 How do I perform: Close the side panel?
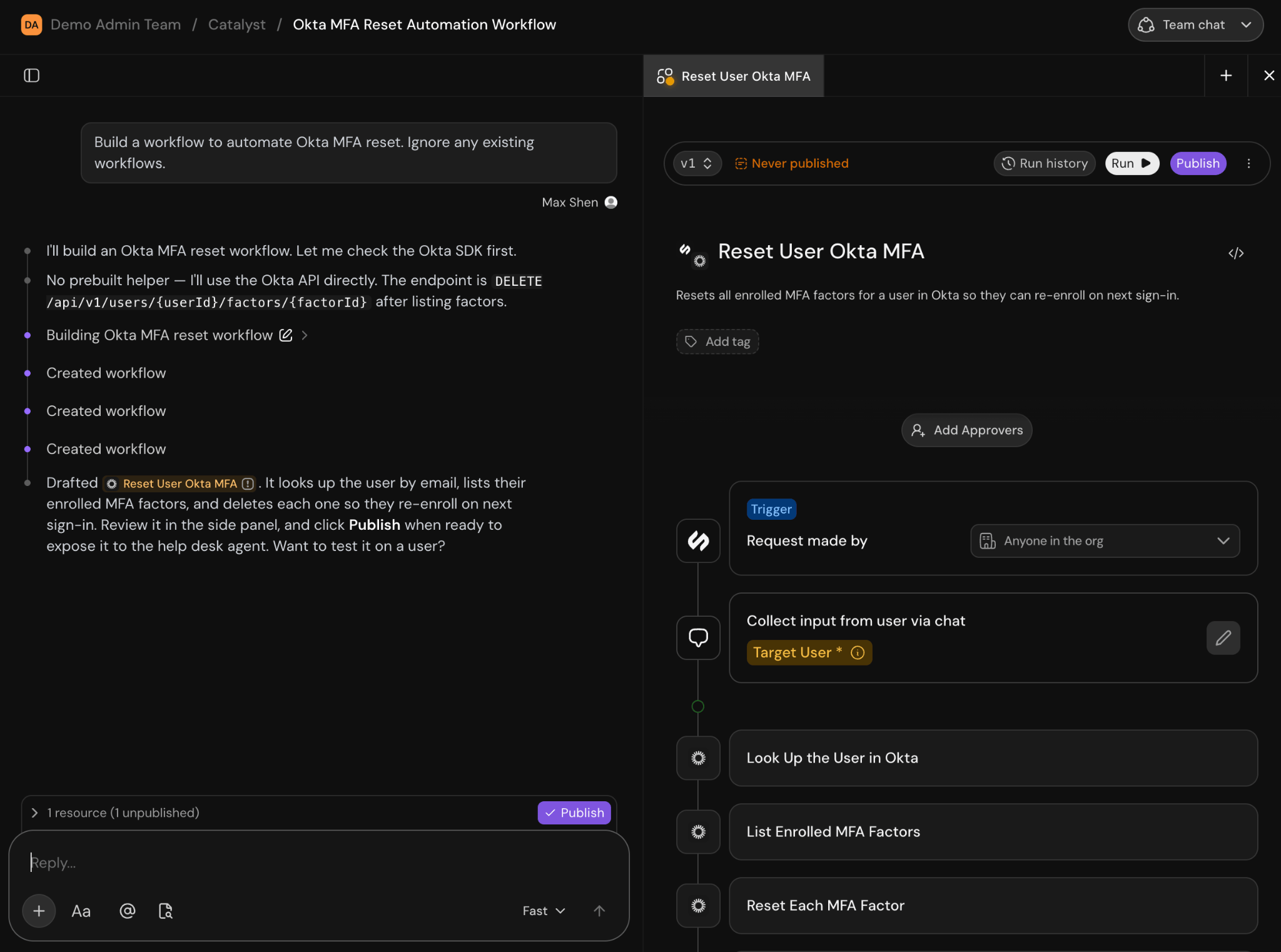click(1268, 76)
